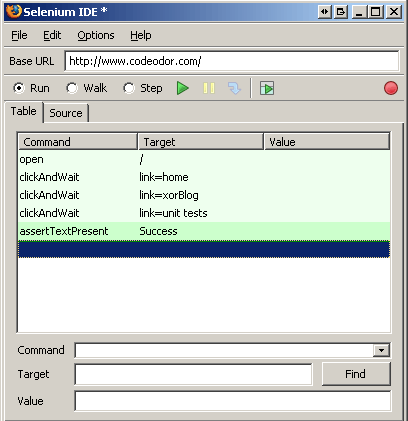Select the Step radio button

[x=129, y=88]
